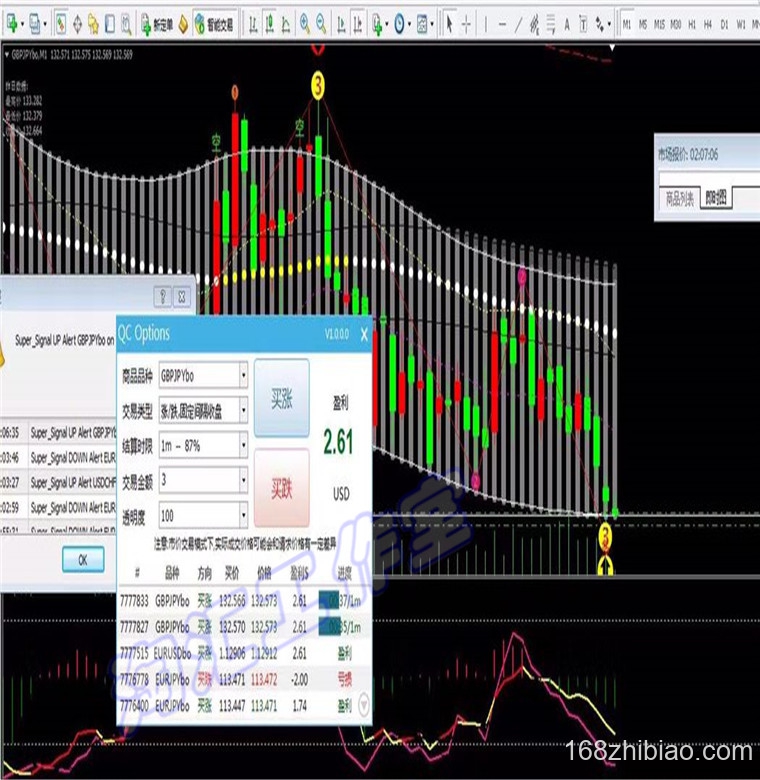Open the templates chart icon
This screenshot has height=780, width=760.
tap(422, 23)
